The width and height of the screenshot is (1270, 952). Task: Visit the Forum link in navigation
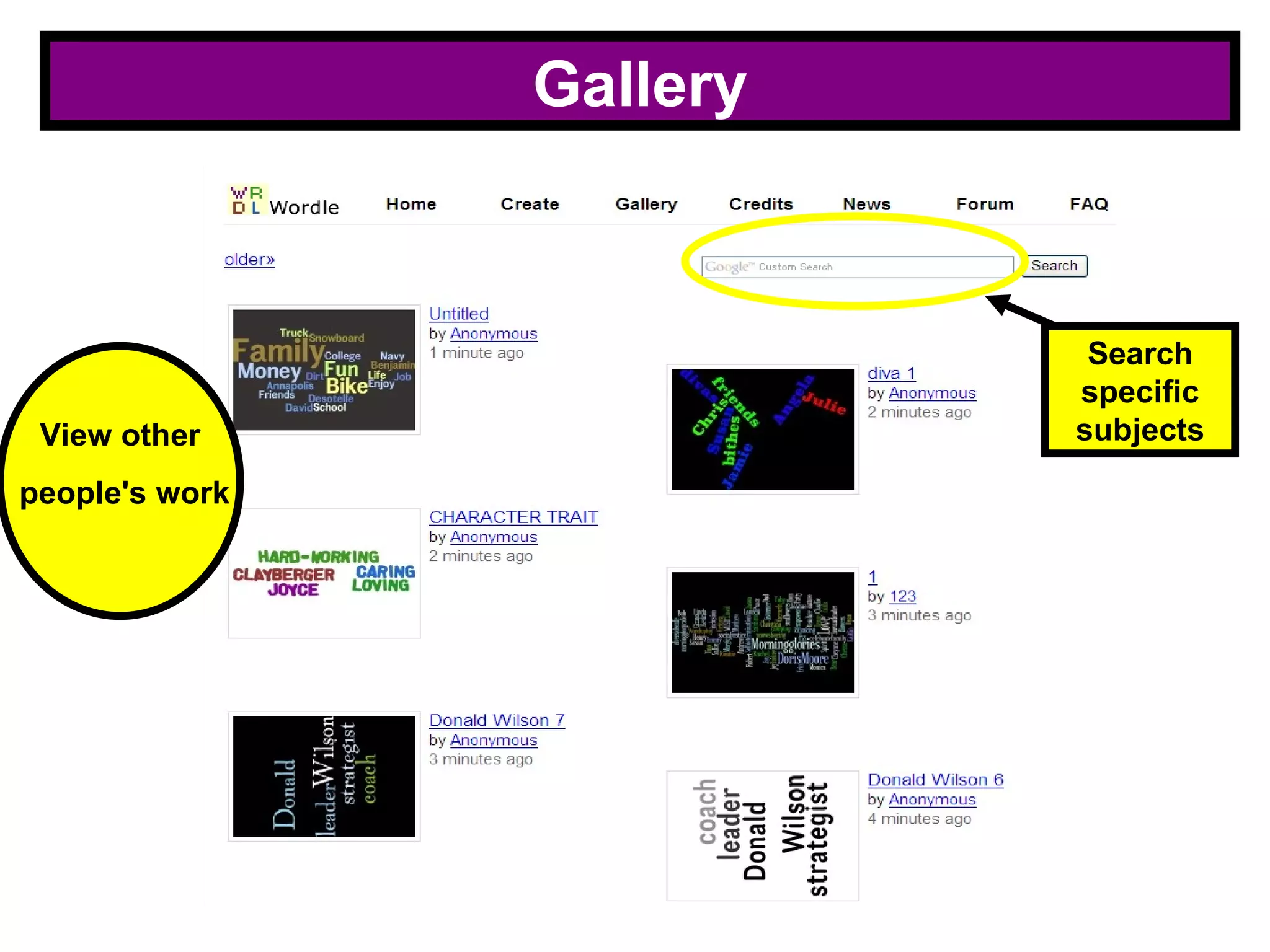(984, 204)
